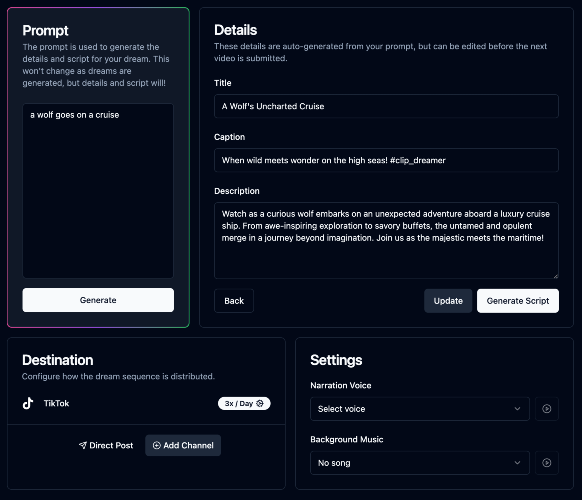The width and height of the screenshot is (582, 500).
Task: Click the Narration Voice label
Action: coord(341,385)
